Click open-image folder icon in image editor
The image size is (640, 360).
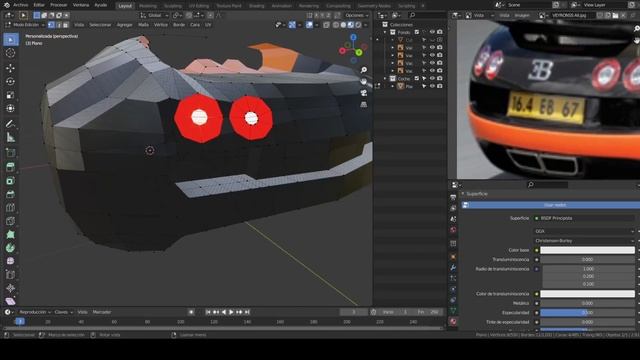(616, 16)
